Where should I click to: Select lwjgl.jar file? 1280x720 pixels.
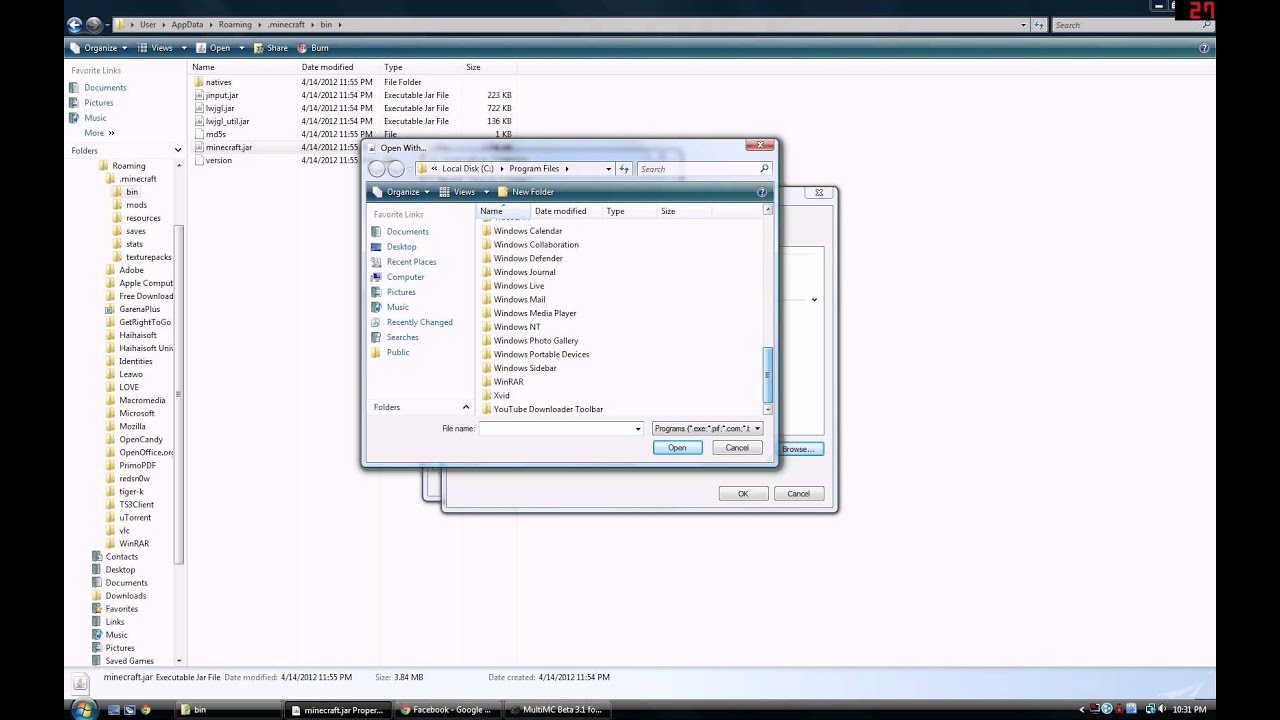220,108
